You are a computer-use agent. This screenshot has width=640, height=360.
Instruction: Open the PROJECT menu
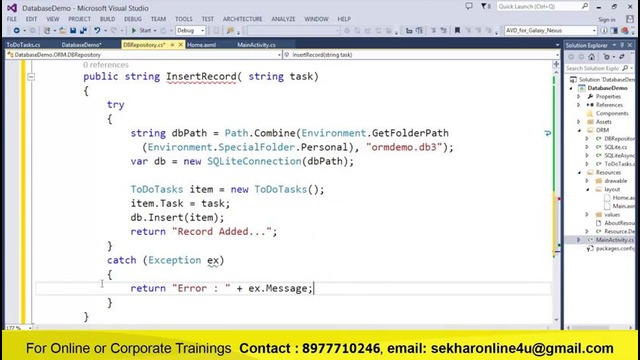[79, 19]
